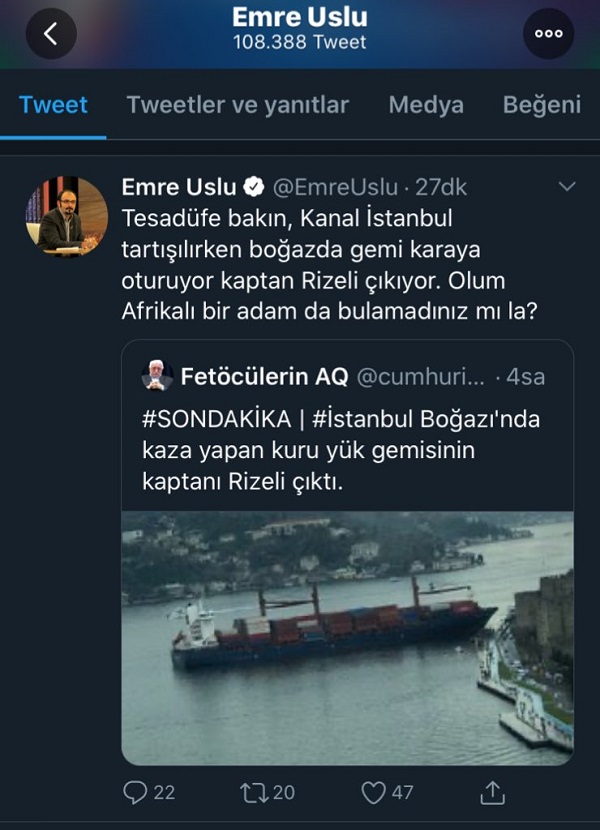The width and height of the screenshot is (600, 830).
Task: Switch to Tweetler ve yanıtlar tab
Action: coord(238,105)
